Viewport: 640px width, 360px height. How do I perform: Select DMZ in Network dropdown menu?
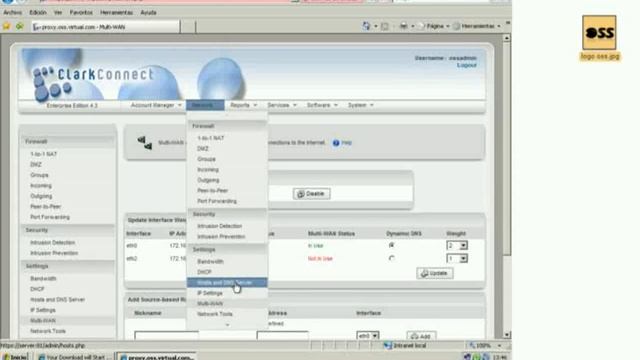point(203,149)
